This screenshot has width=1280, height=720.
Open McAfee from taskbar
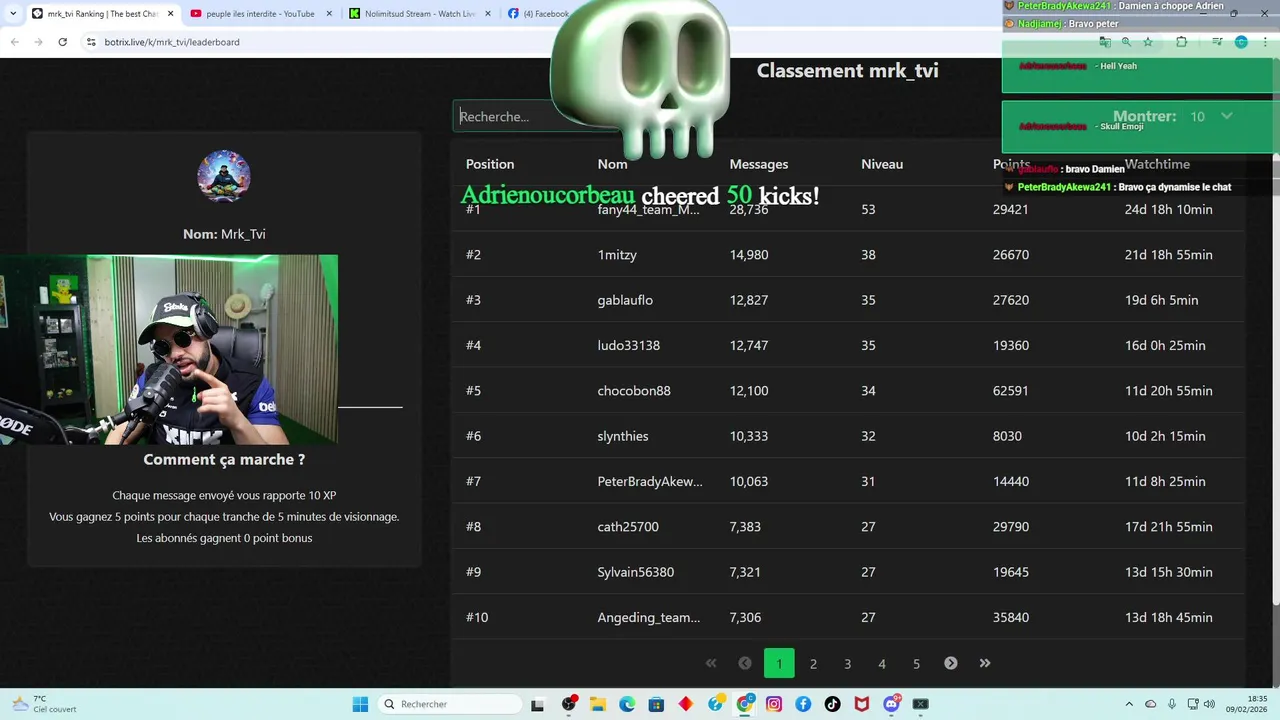(x=862, y=704)
